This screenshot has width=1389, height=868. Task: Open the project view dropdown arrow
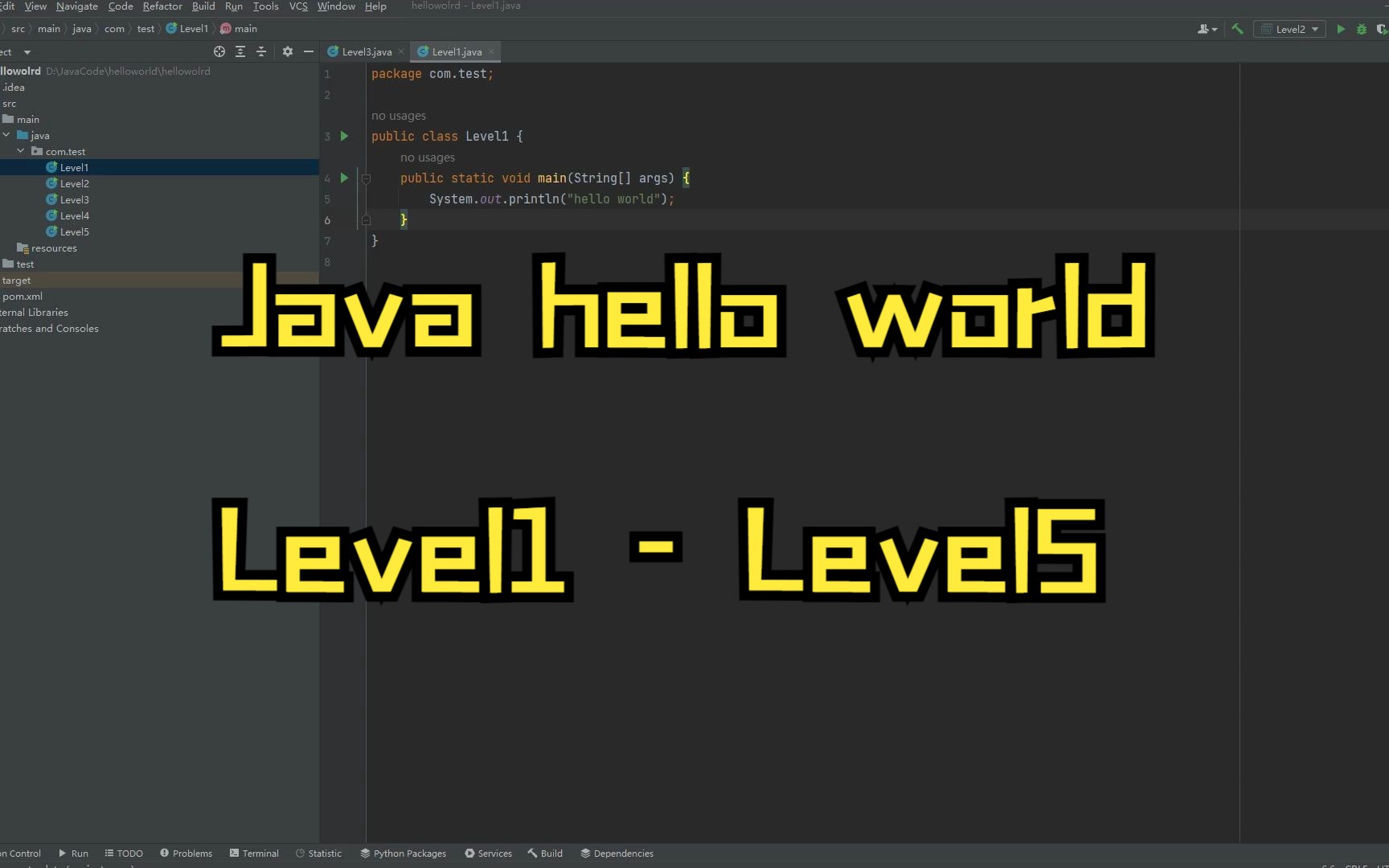pyautogui.click(x=27, y=52)
